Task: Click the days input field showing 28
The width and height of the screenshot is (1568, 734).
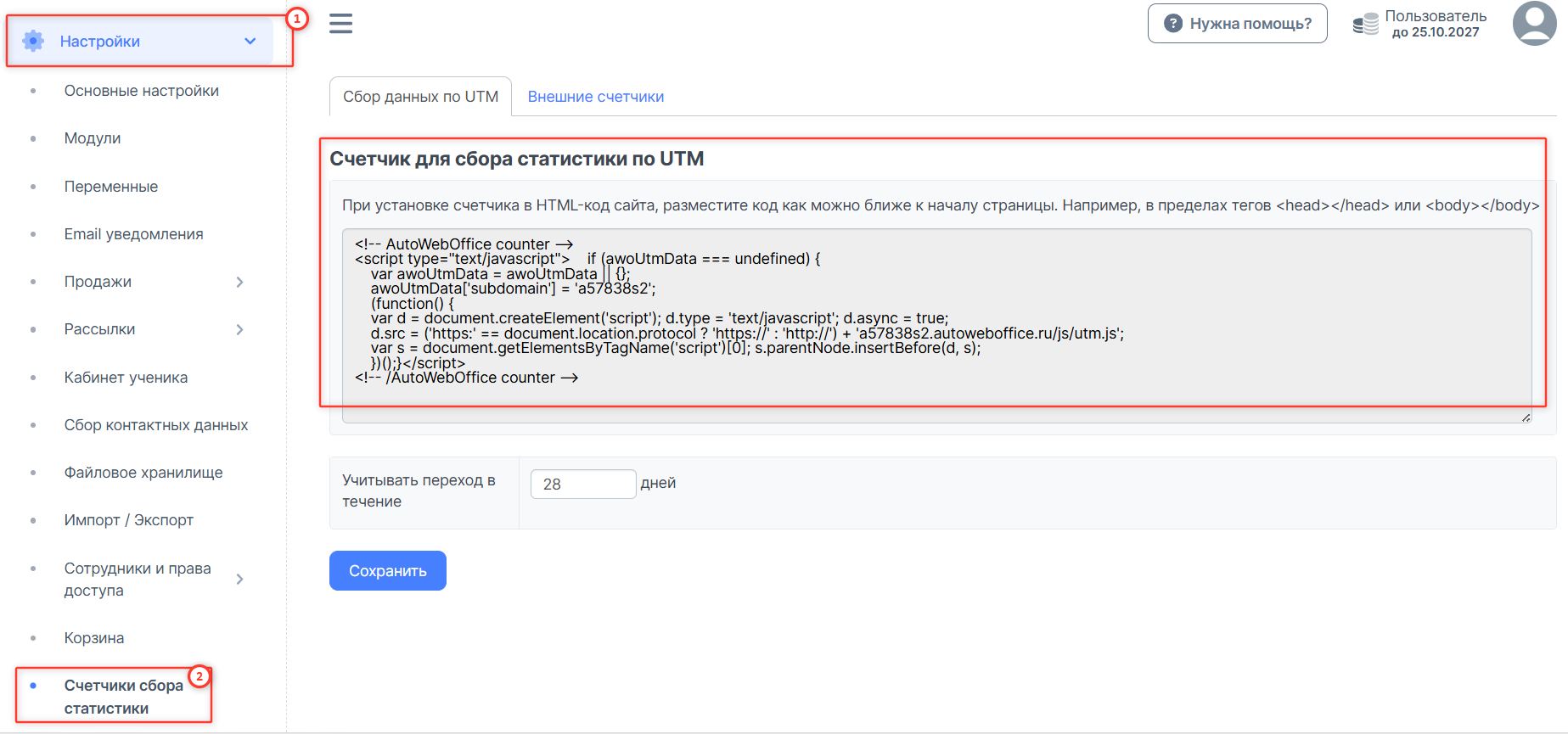Action: pyautogui.click(x=583, y=484)
